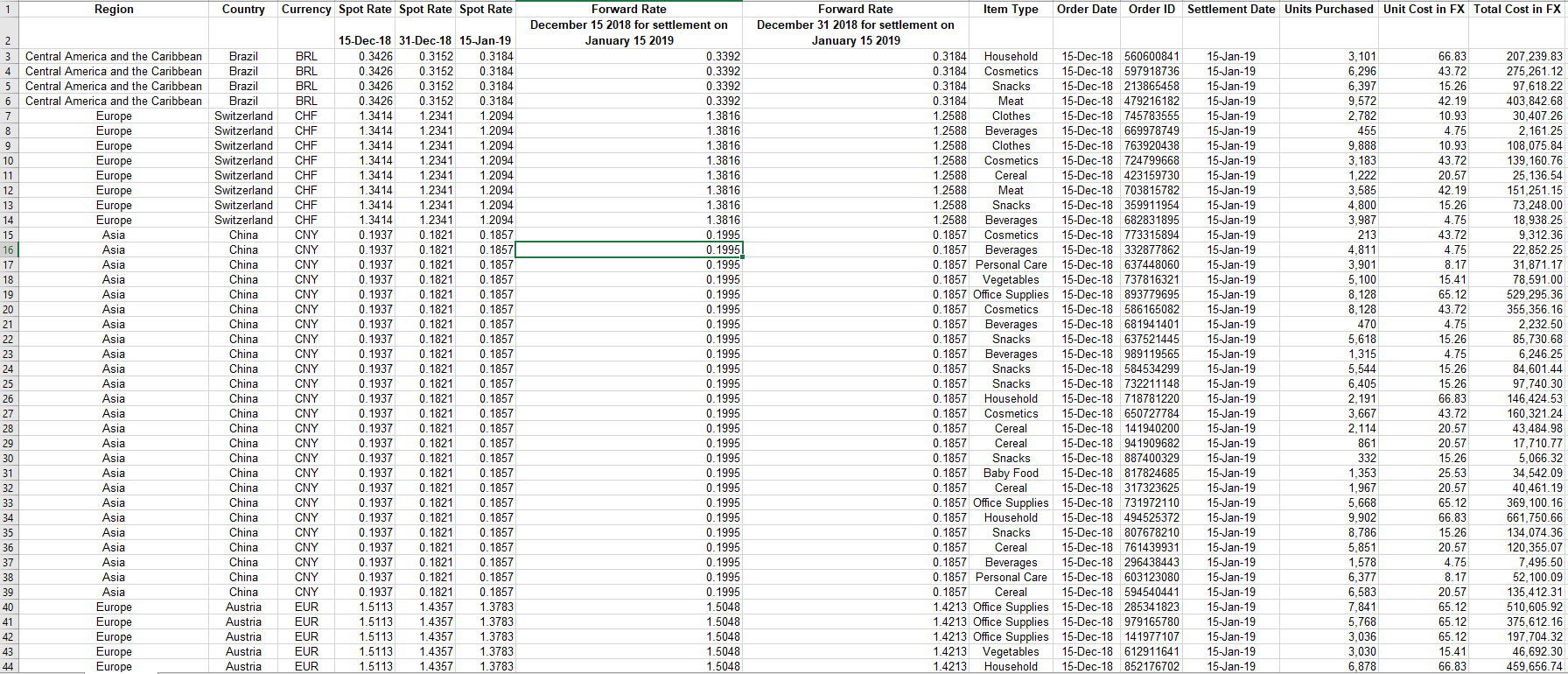Select the Forward Rate header above December 15 2018
The width and height of the screenshot is (1568, 674).
pyautogui.click(x=629, y=10)
